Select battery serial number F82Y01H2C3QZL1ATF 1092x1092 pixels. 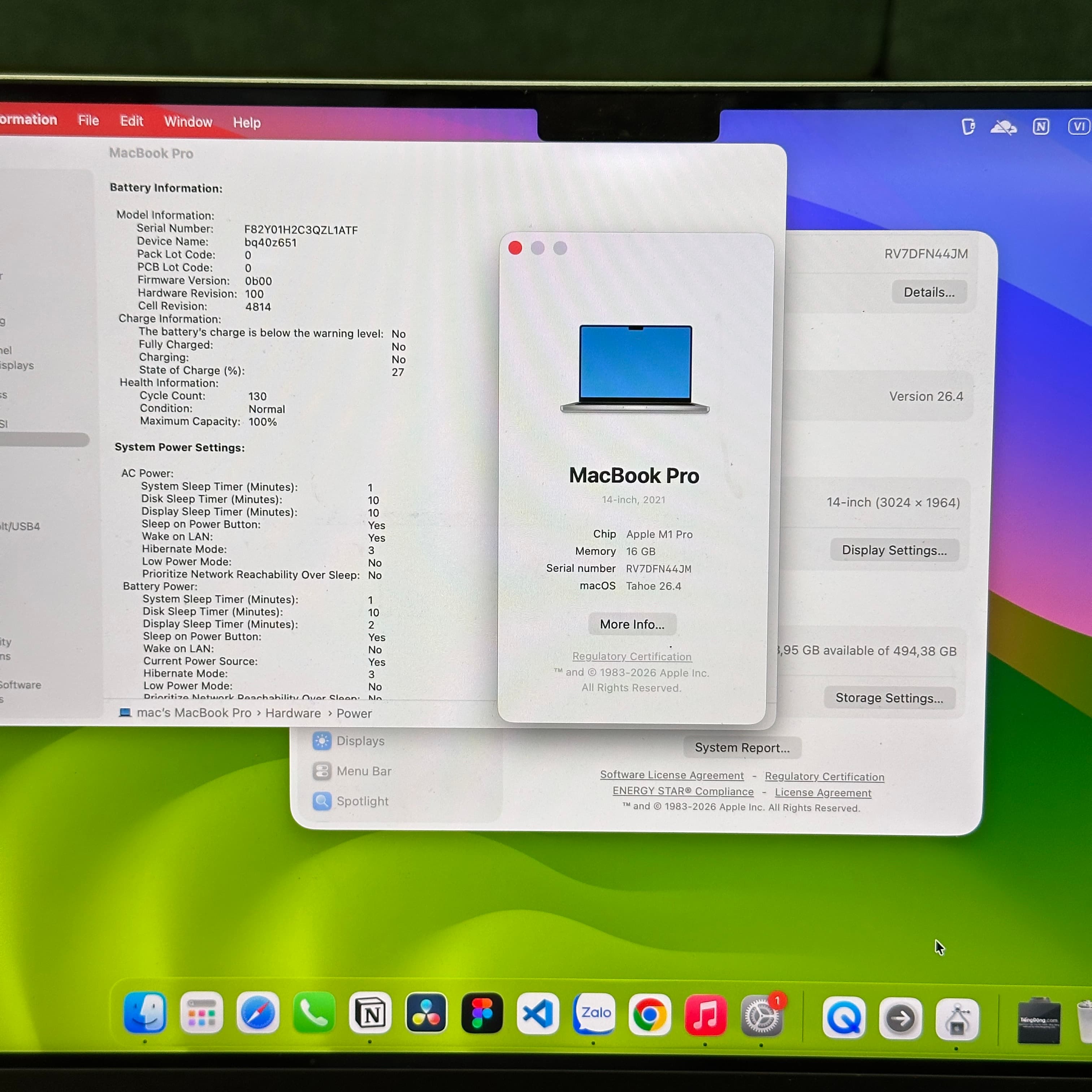click(x=301, y=229)
